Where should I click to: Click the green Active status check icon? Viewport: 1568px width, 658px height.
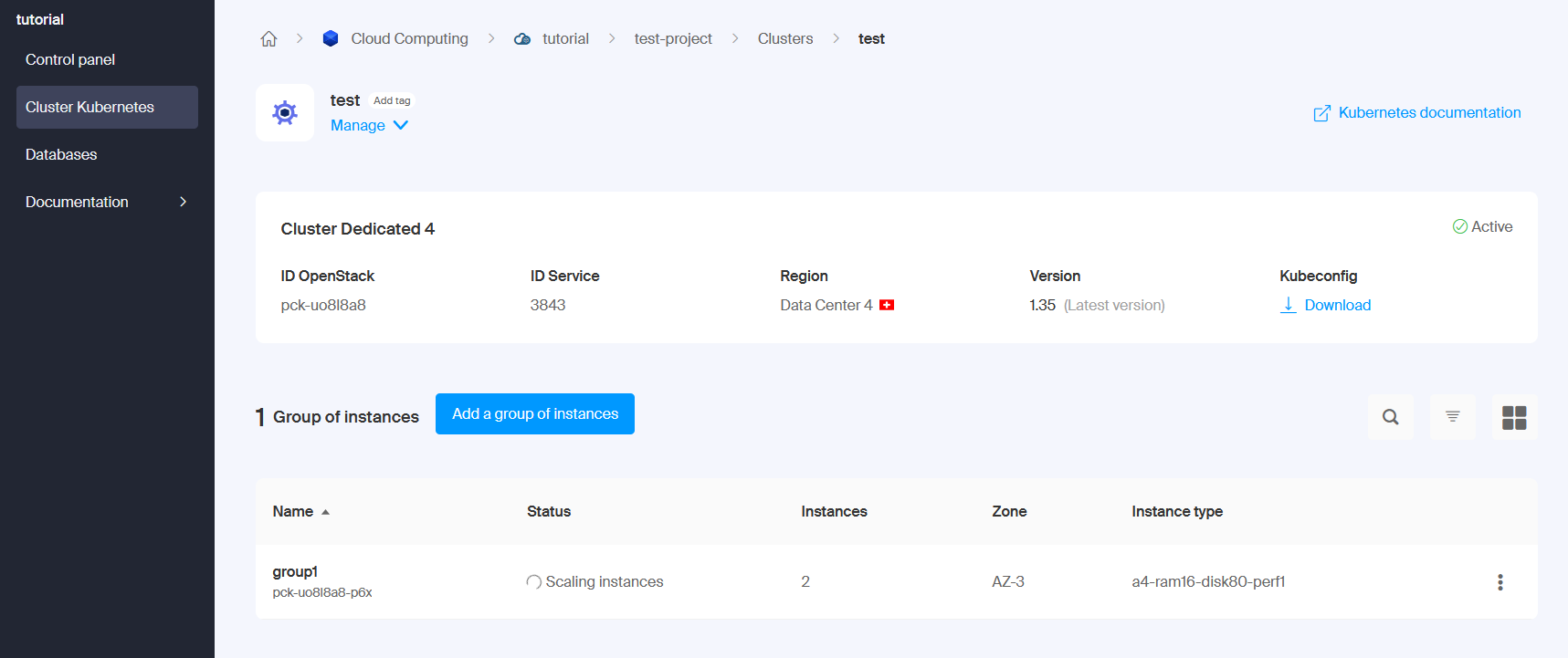(1460, 226)
